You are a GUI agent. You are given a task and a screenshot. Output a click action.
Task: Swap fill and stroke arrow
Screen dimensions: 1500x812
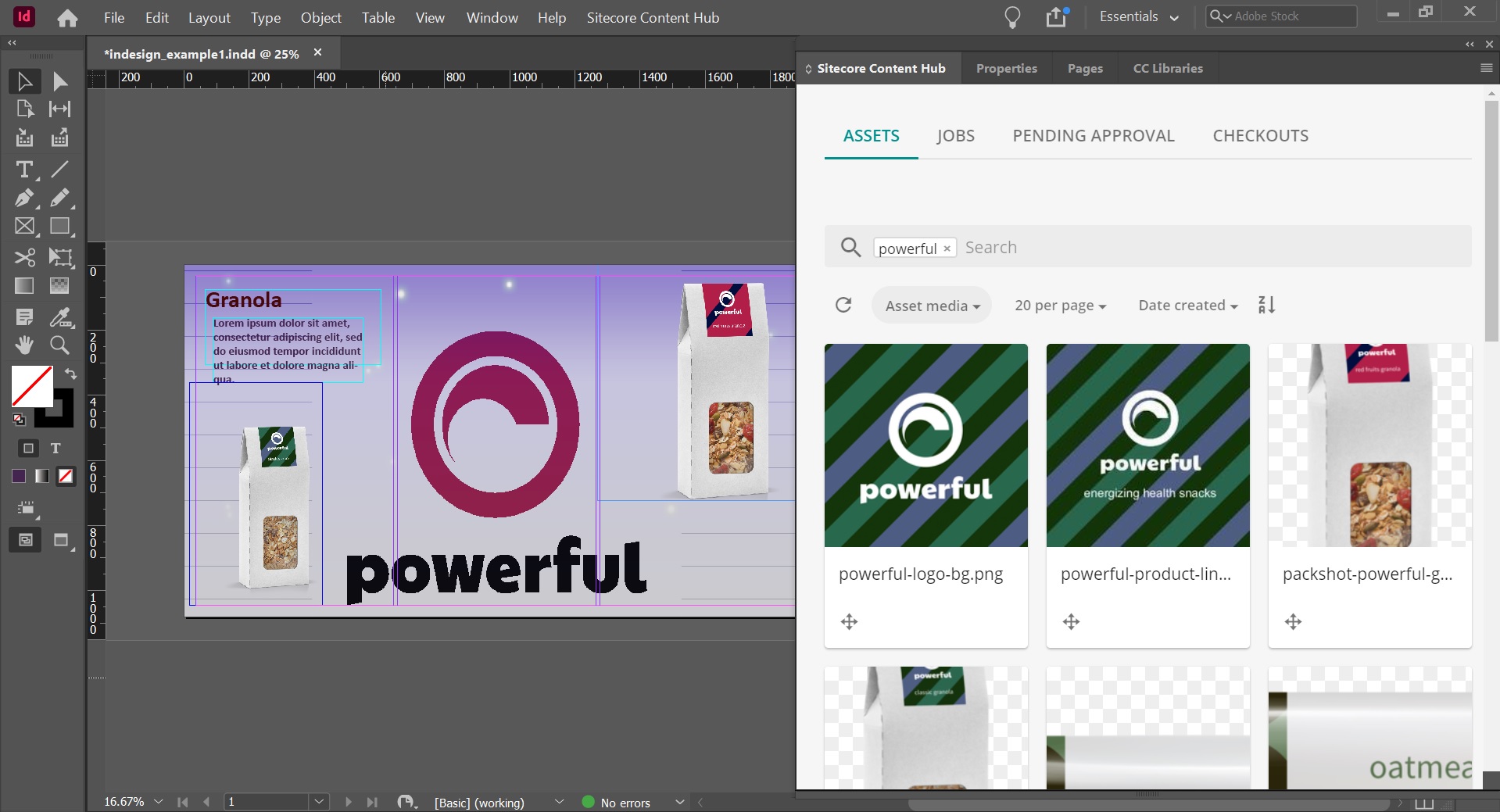pos(70,374)
